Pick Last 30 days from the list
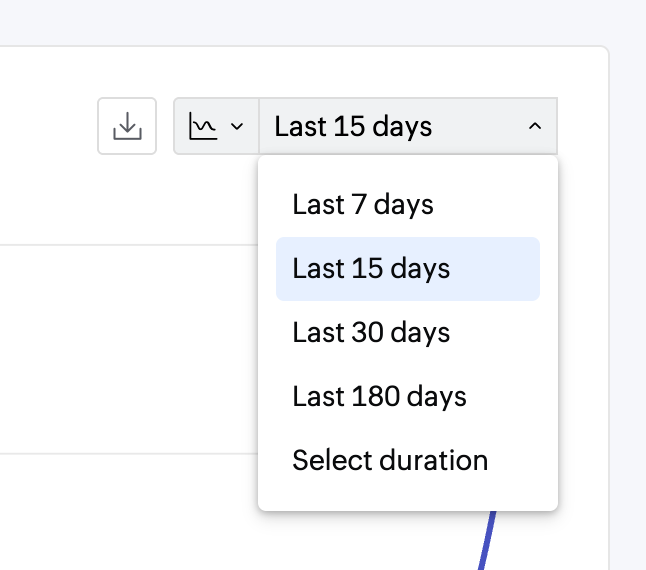The width and height of the screenshot is (646, 570). click(x=371, y=333)
